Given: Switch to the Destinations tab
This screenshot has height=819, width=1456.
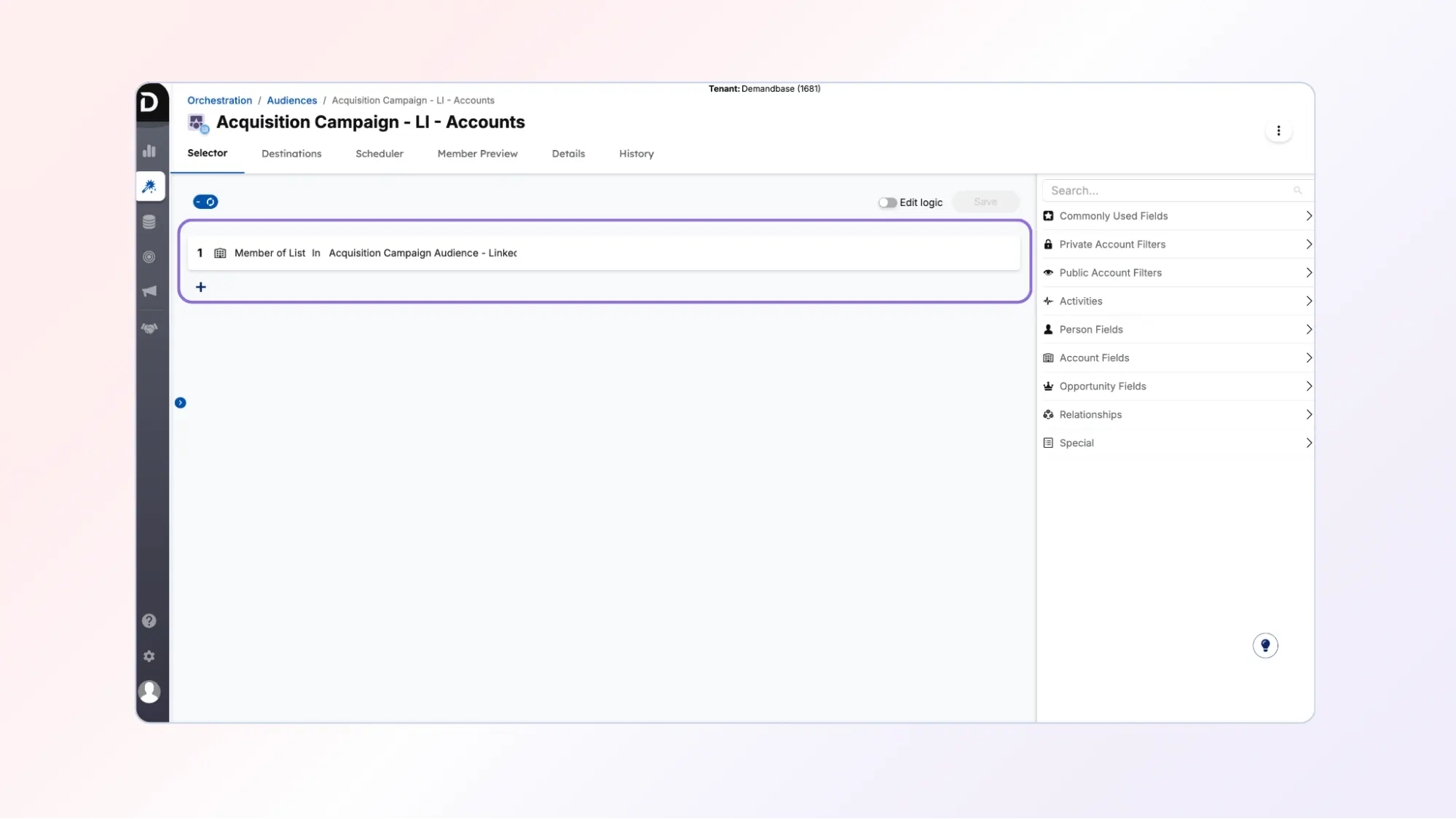Looking at the screenshot, I should coord(291,154).
